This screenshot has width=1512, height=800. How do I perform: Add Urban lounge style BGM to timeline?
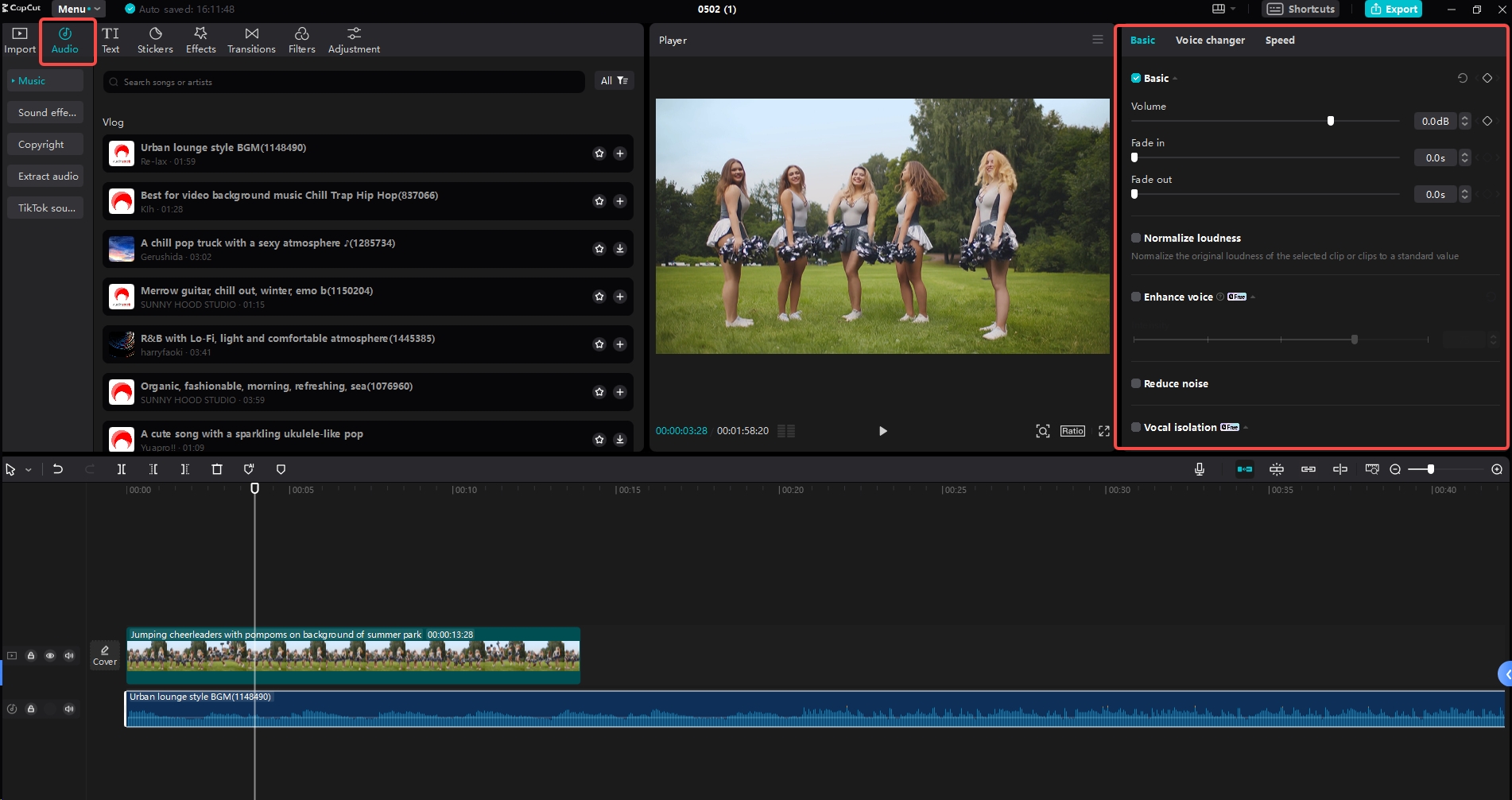[x=619, y=153]
